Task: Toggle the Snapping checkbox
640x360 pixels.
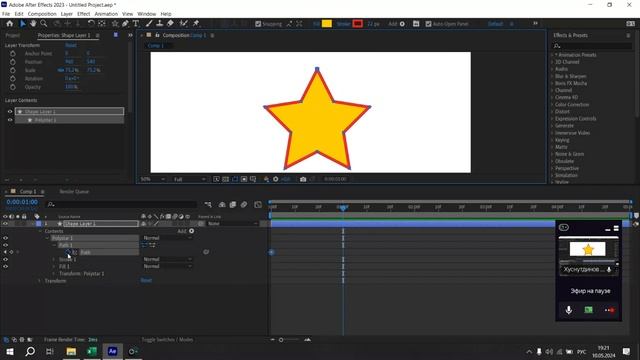Action: [258, 24]
